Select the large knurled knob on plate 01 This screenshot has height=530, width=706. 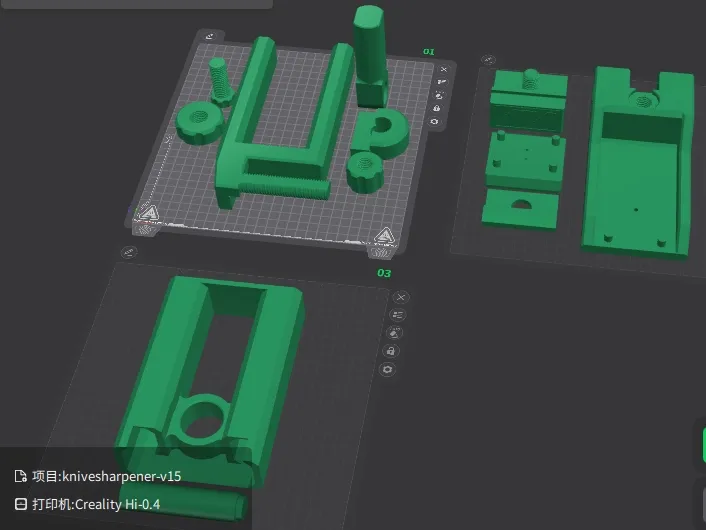199,122
